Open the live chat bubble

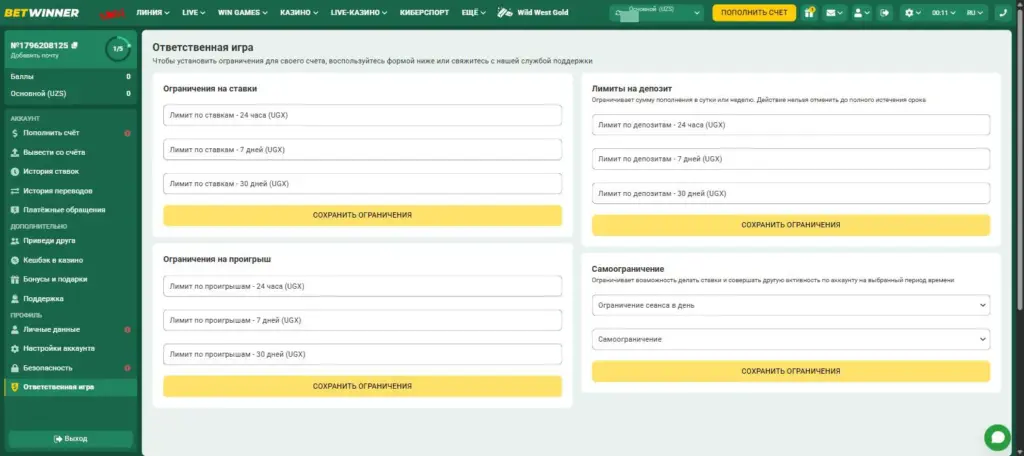click(997, 436)
